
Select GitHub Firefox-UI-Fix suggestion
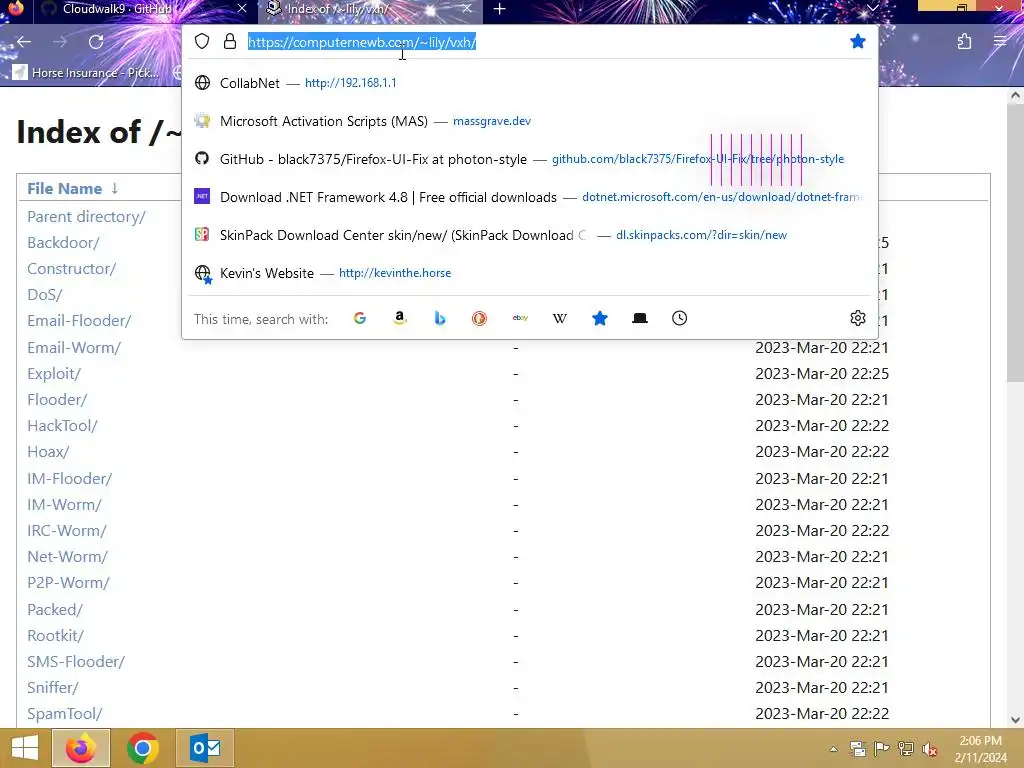pos(530,159)
